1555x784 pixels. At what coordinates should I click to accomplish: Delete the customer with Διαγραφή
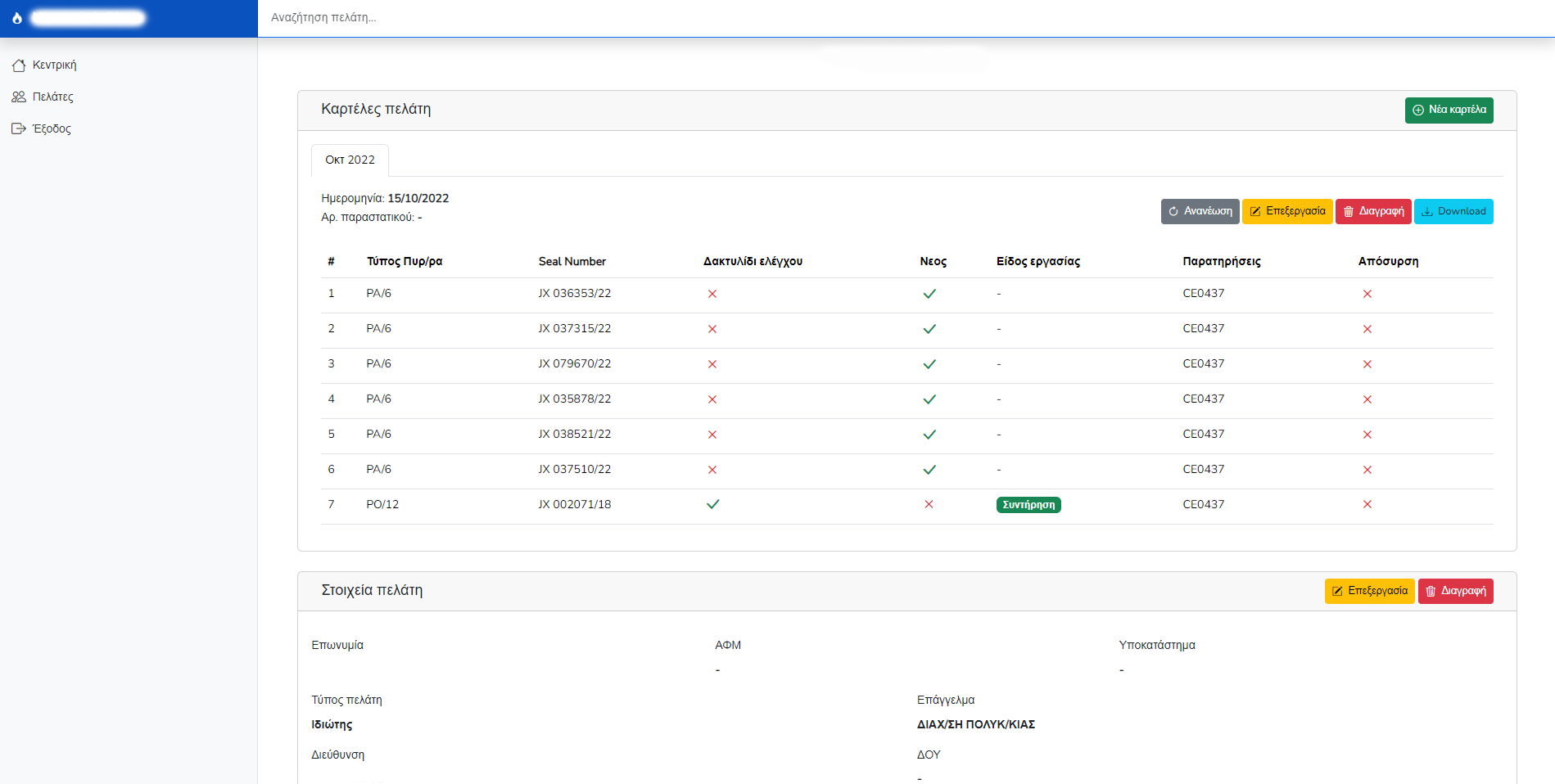[x=1455, y=591]
